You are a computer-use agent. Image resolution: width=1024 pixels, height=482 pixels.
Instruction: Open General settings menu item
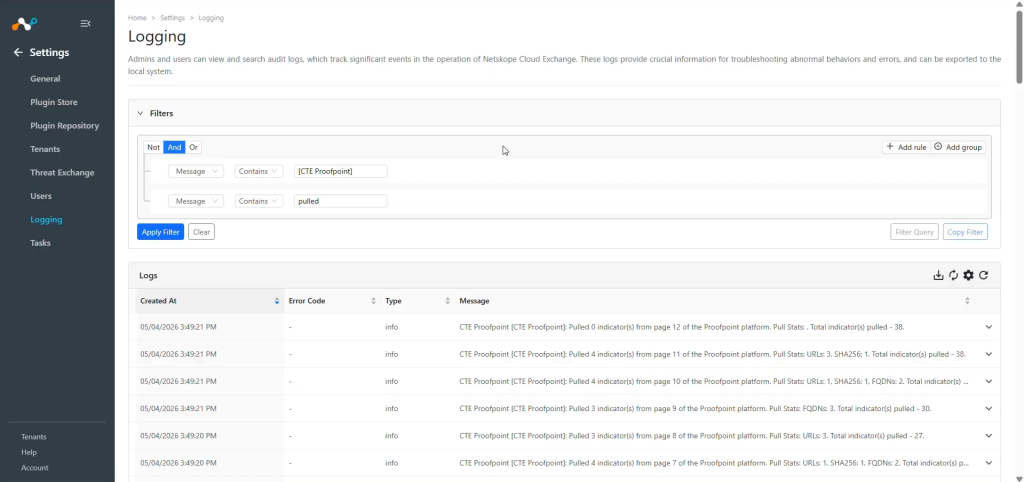(45, 79)
